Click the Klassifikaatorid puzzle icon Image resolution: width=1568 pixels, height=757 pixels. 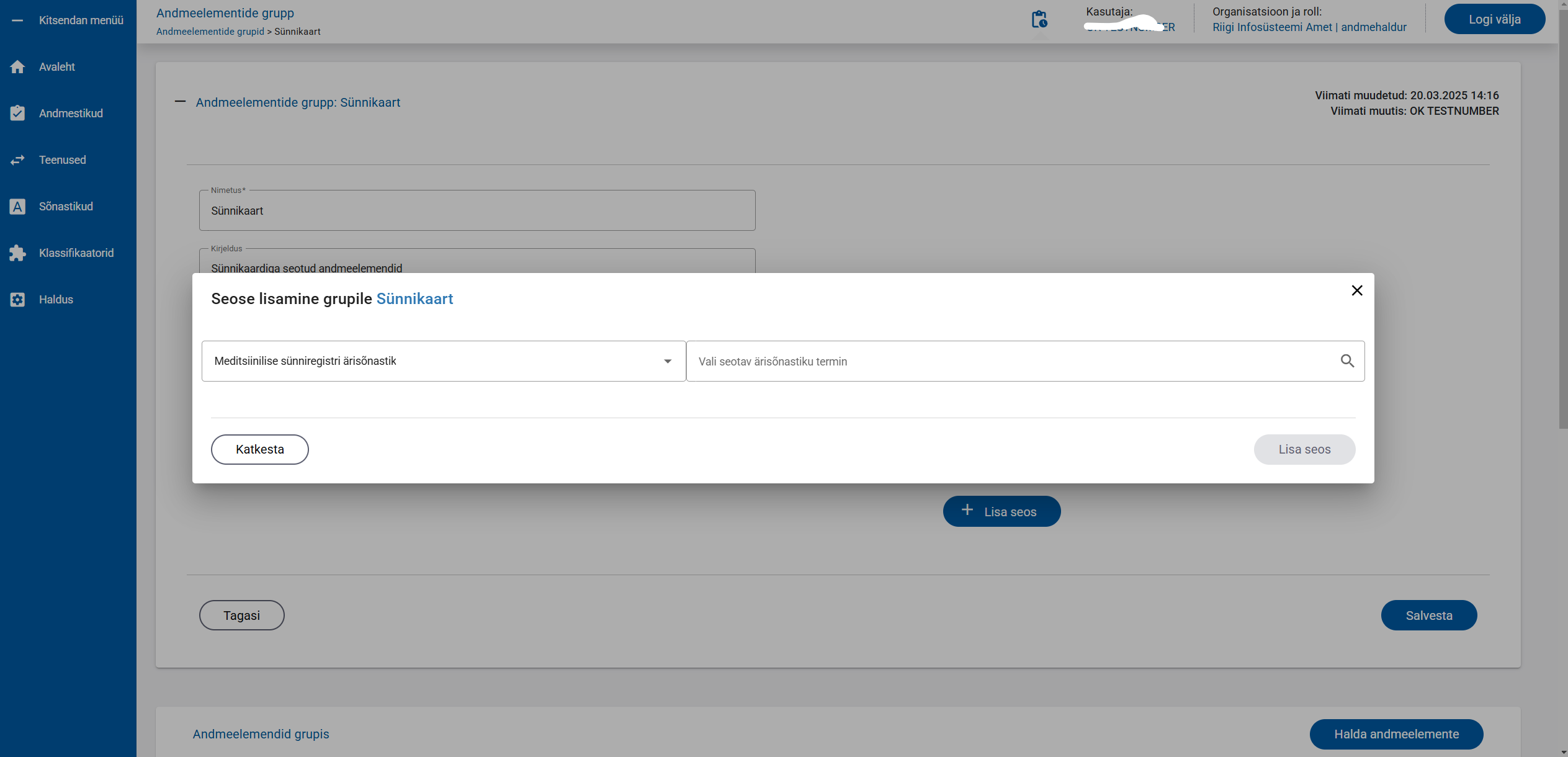click(x=17, y=253)
